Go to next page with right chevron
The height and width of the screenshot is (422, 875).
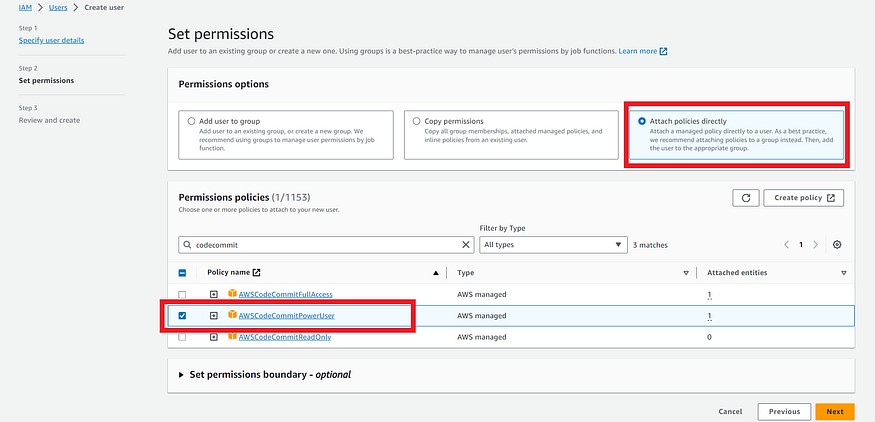(x=815, y=244)
